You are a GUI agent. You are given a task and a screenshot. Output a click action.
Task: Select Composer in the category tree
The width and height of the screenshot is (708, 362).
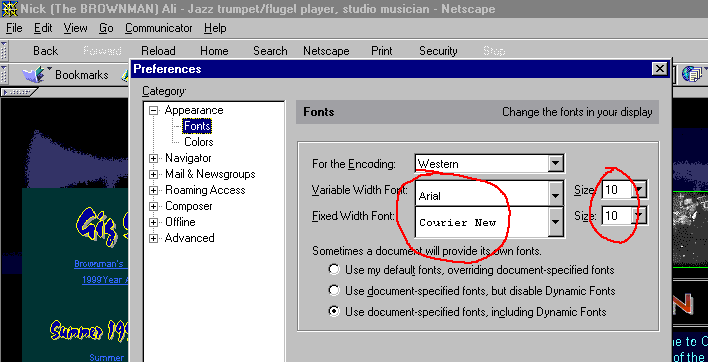[x=189, y=206]
